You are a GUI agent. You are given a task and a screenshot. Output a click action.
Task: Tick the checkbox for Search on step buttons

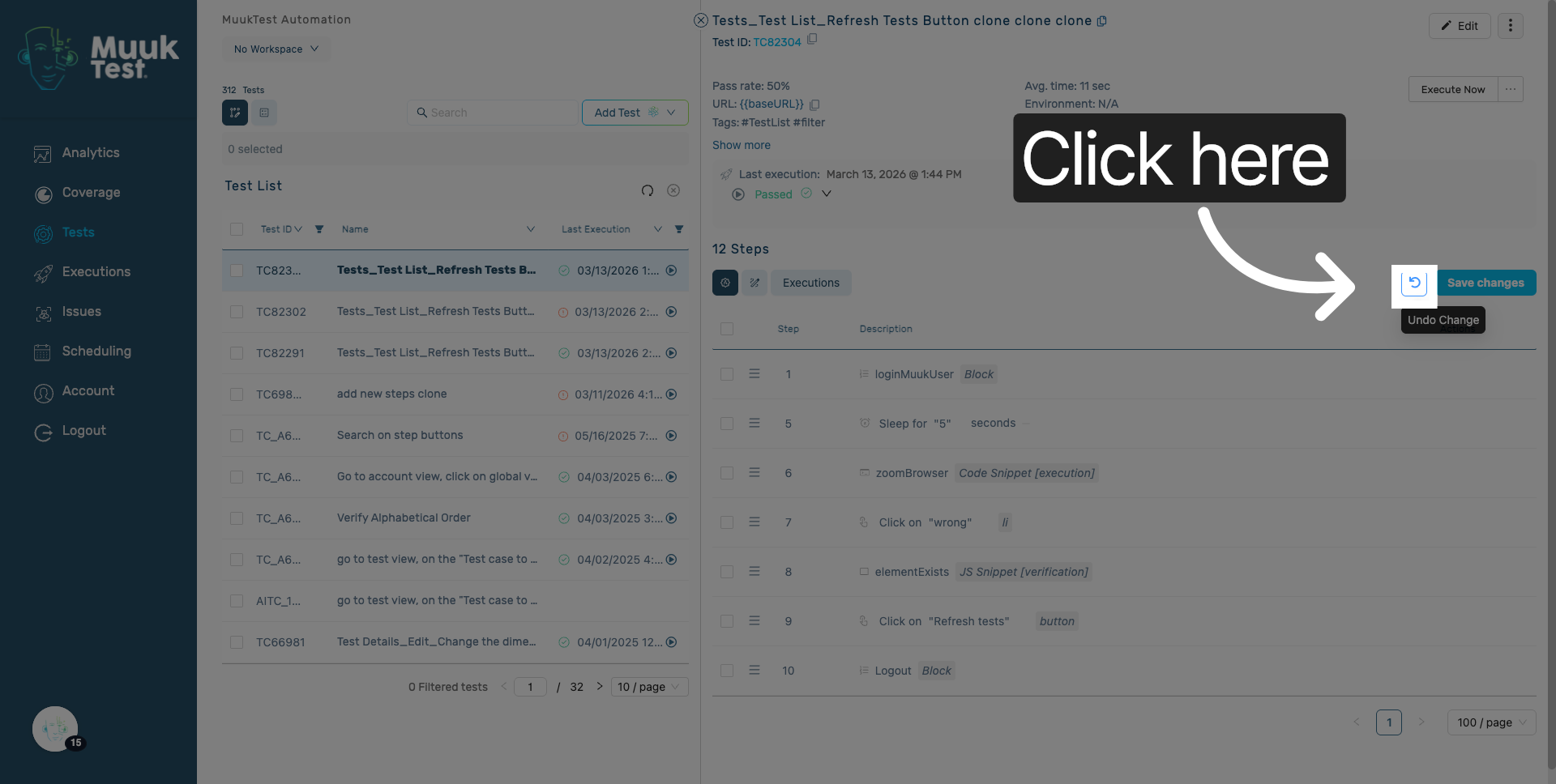pos(237,436)
